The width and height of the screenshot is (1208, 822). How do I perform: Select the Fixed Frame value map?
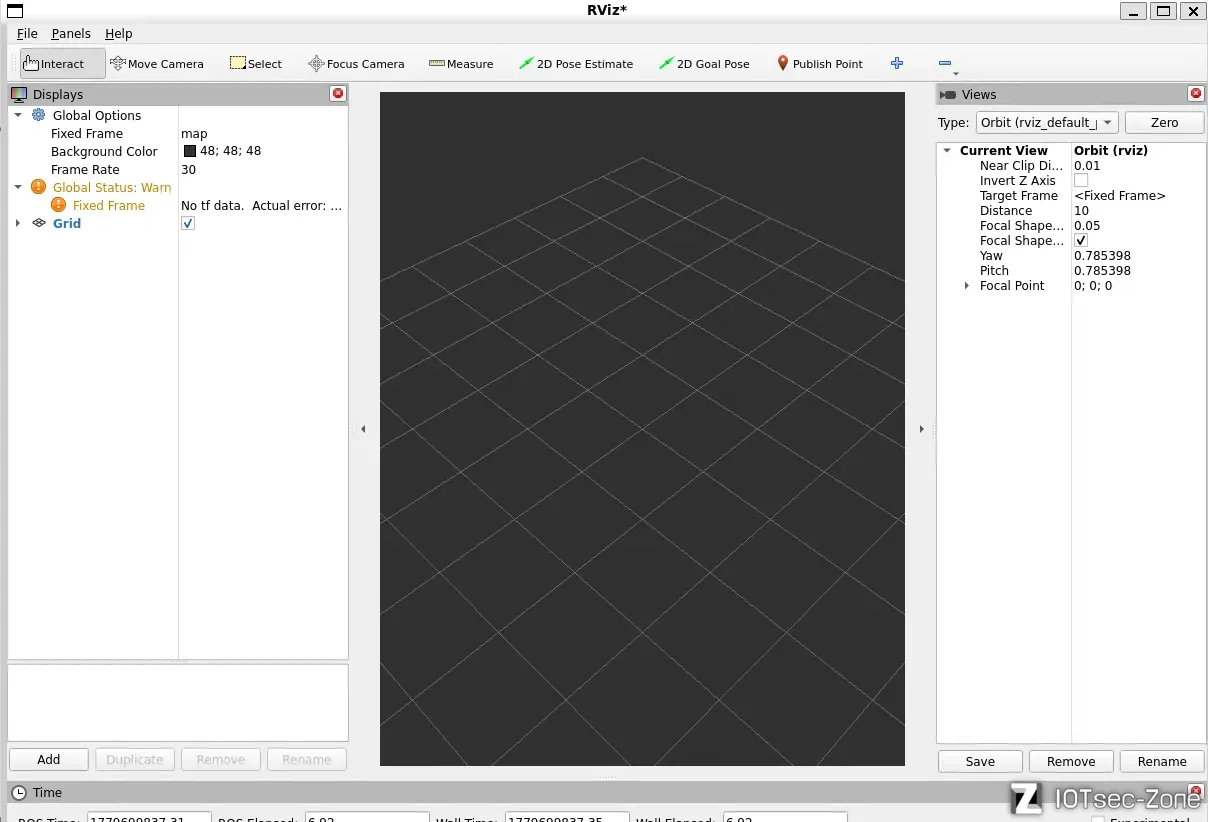coord(194,133)
